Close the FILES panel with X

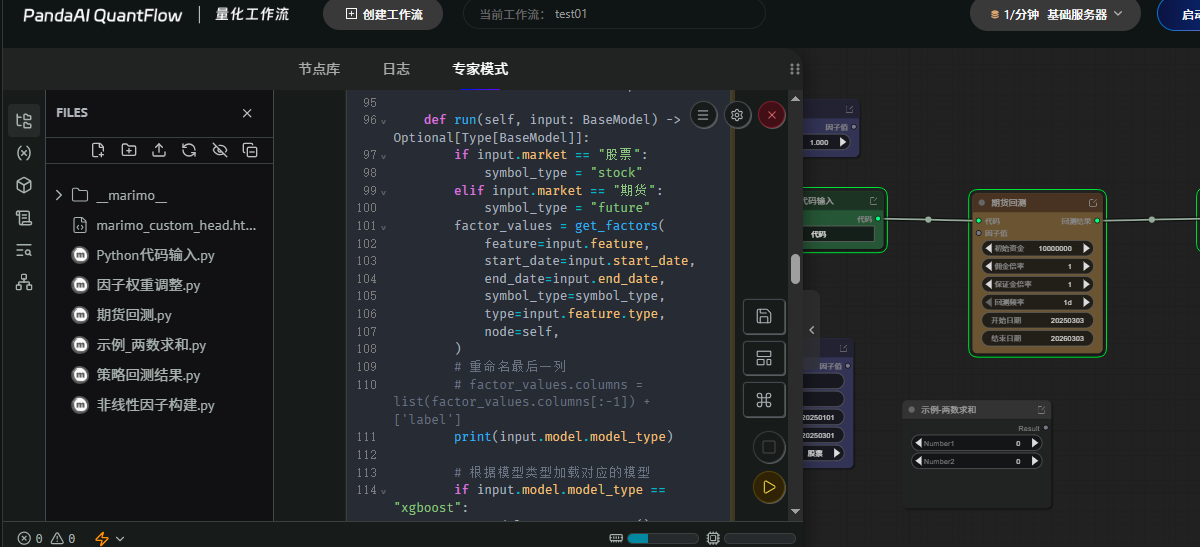(x=247, y=113)
